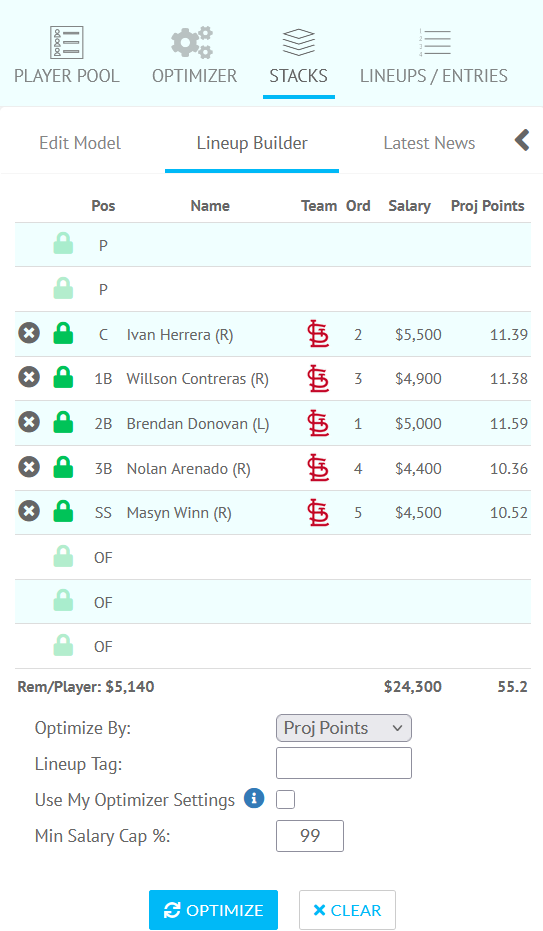Viewport: 543px width, 931px height.
Task: Remove Nolan Arenado from lineup
Action: (29, 467)
